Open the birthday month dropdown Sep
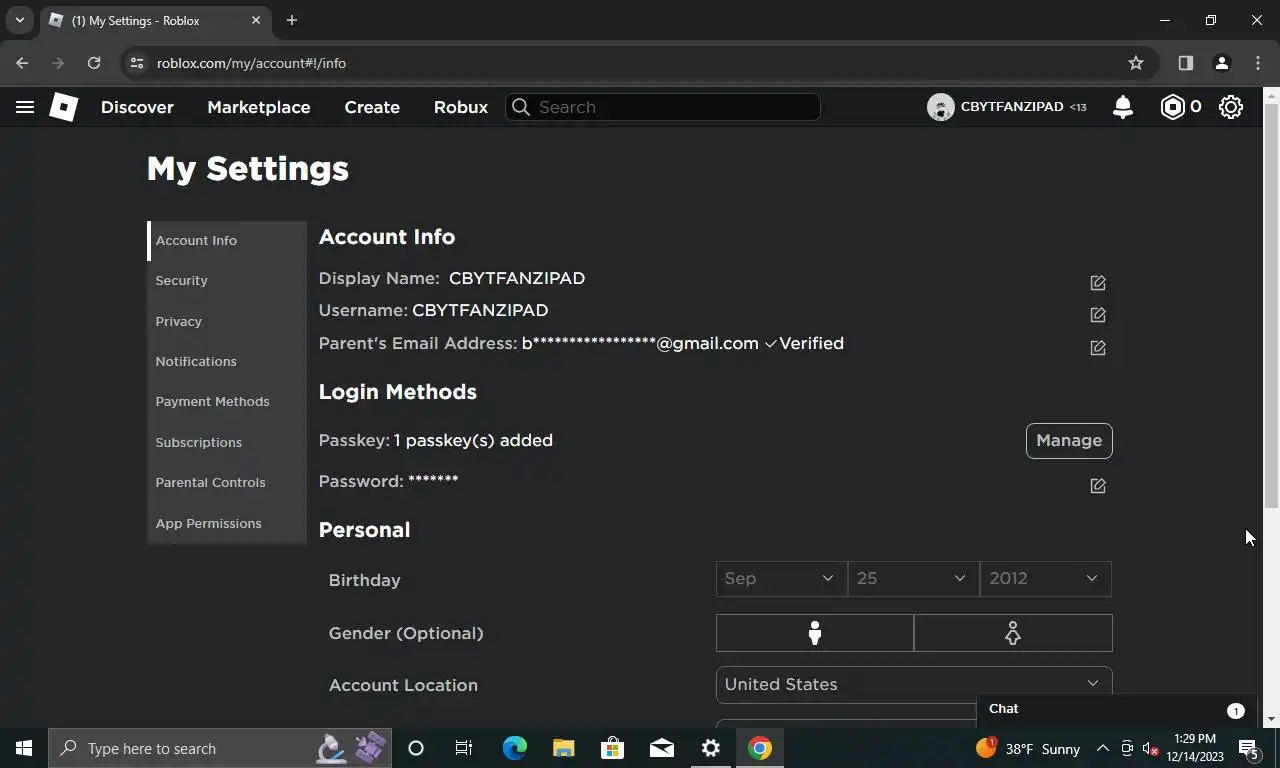Viewport: 1280px width, 768px height. 781,578
